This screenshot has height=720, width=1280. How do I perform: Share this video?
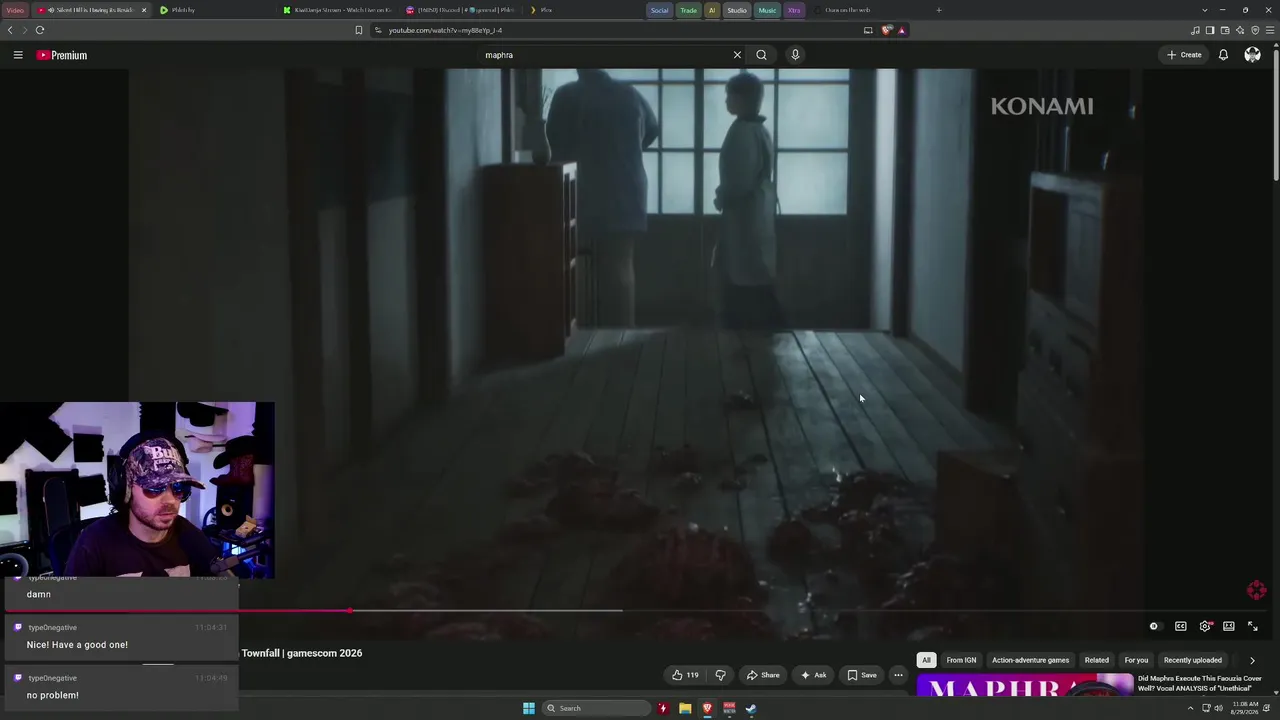763,675
